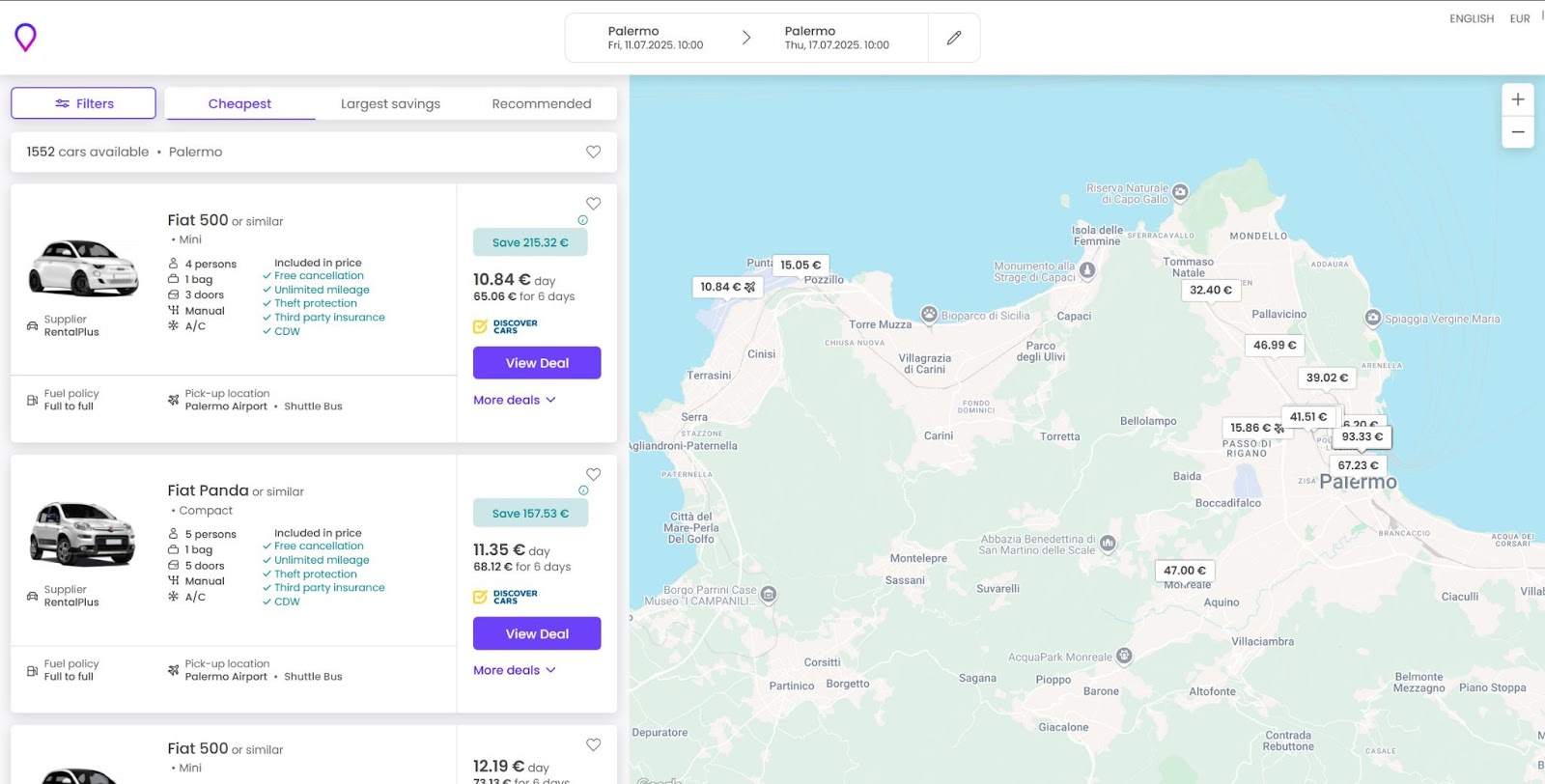
Task: Click Abbazia Benedettina di San Martino pin
Action: 1108,544
